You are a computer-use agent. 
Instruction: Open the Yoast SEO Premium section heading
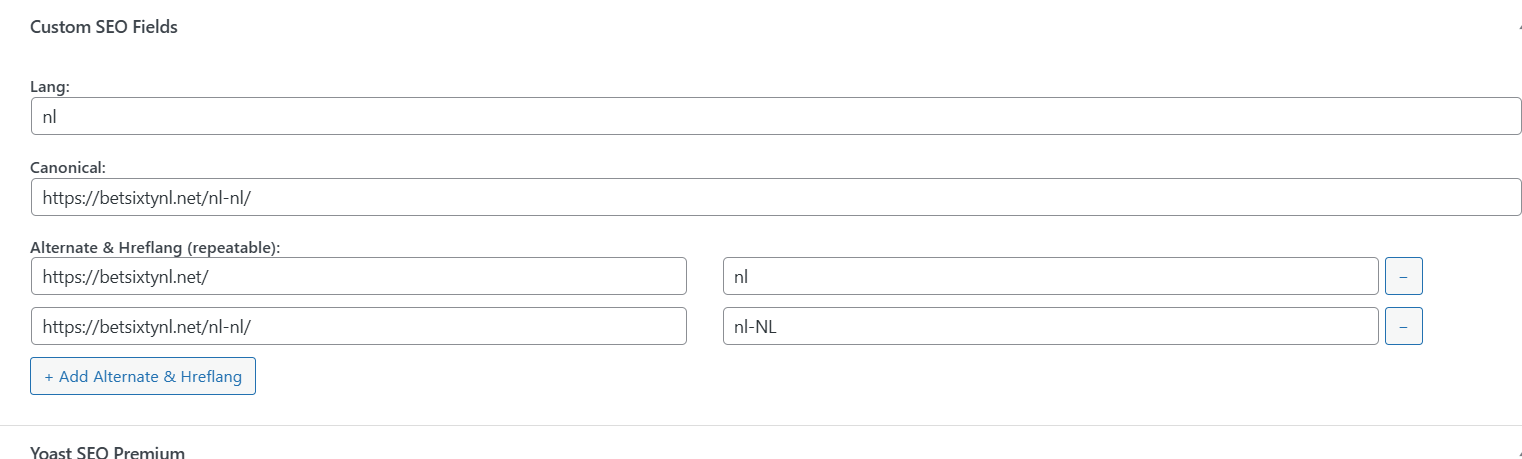pos(108,452)
